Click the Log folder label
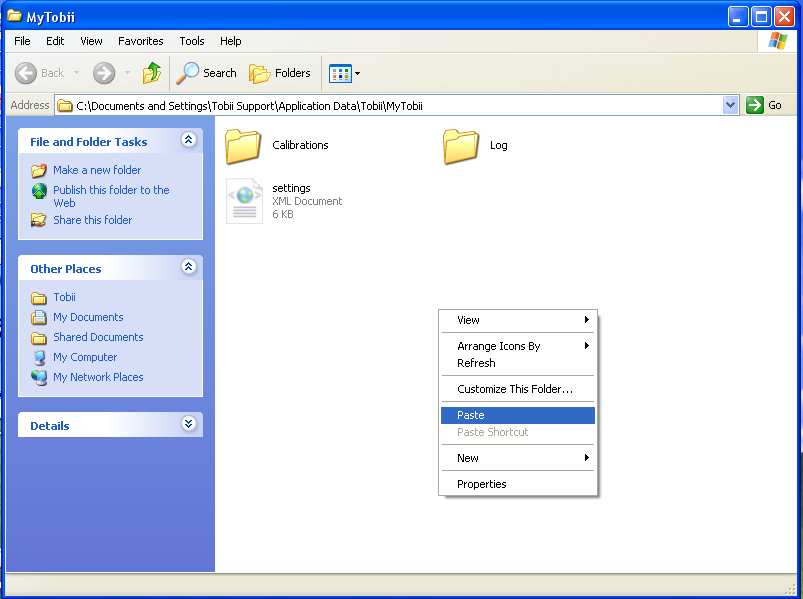803x599 pixels. (498, 145)
